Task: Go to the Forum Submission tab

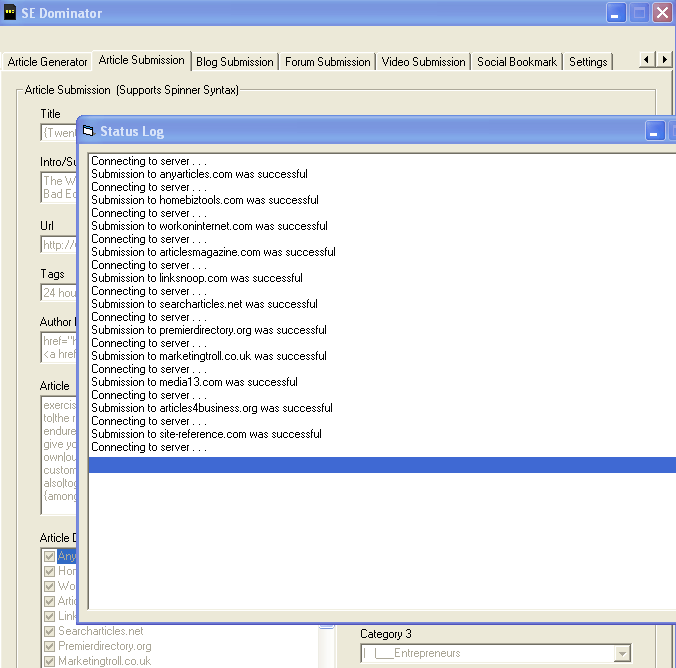Action: point(328,62)
